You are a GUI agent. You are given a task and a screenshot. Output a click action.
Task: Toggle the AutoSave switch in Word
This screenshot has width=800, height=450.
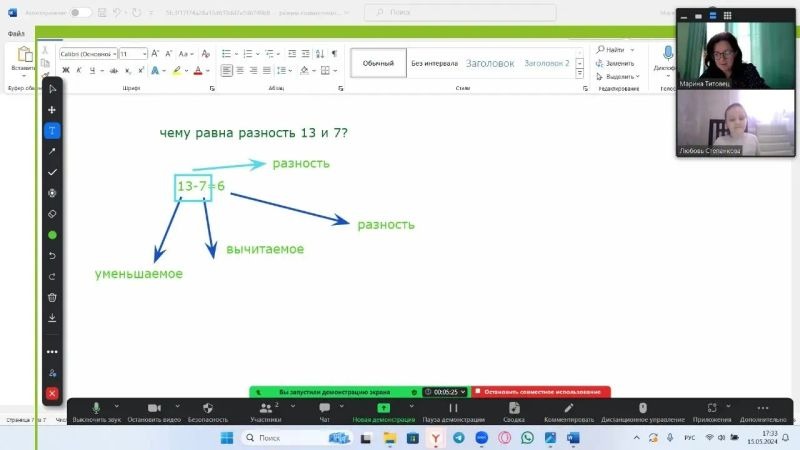tap(80, 12)
